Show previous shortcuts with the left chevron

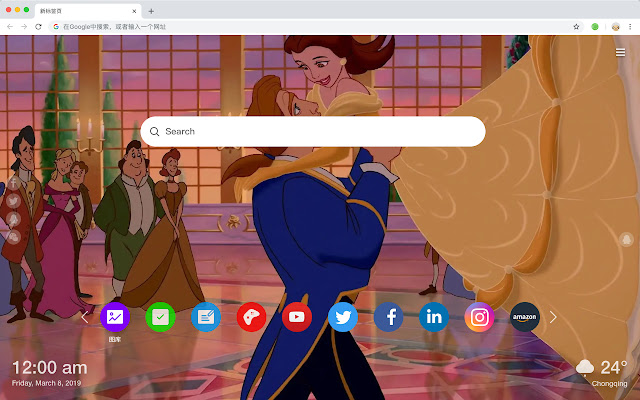pyautogui.click(x=84, y=317)
